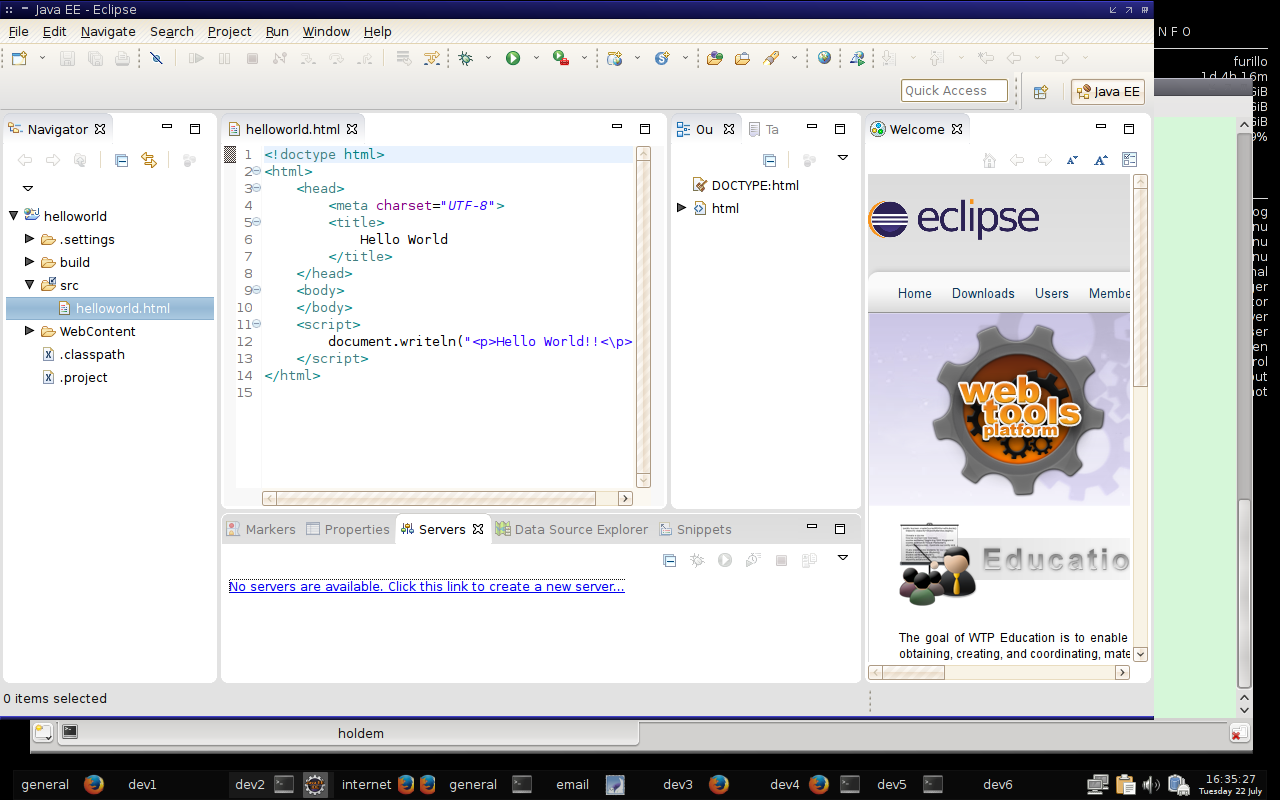Click the Step Into Selection toolbar icon
Screen dimensions: 1280x800
pos(431,58)
